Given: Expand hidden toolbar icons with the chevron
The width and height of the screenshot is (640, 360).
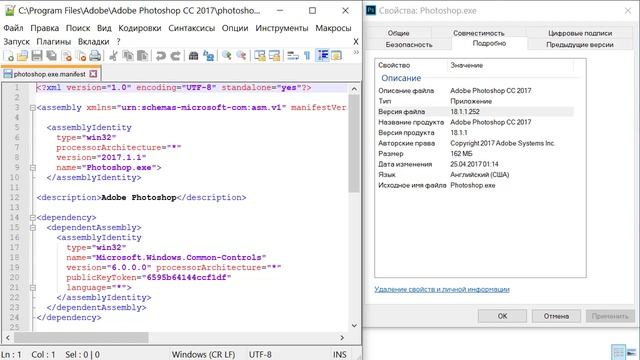Looking at the screenshot, I should [356, 52].
